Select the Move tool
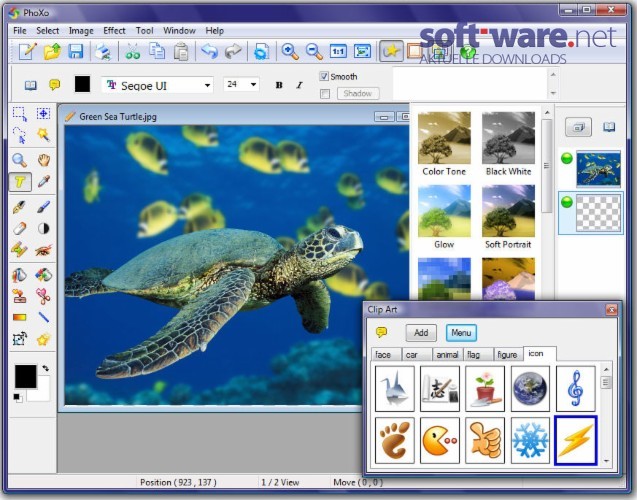The width and height of the screenshot is (637, 500). click(x=43, y=113)
